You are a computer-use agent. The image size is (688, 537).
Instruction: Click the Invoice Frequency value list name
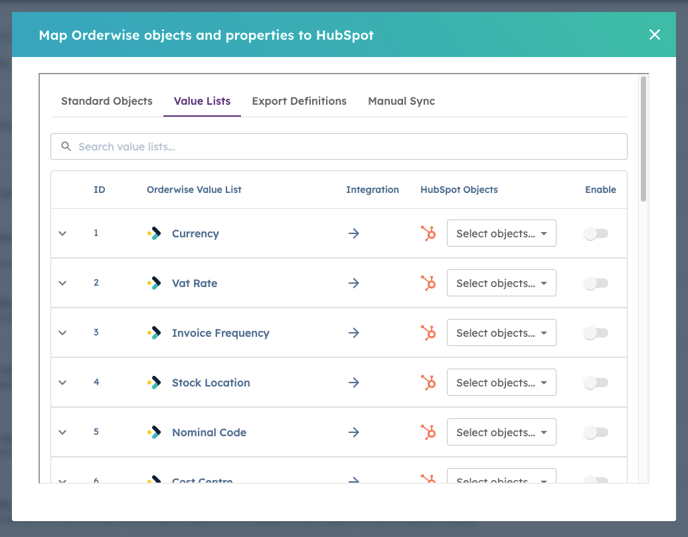(x=221, y=333)
